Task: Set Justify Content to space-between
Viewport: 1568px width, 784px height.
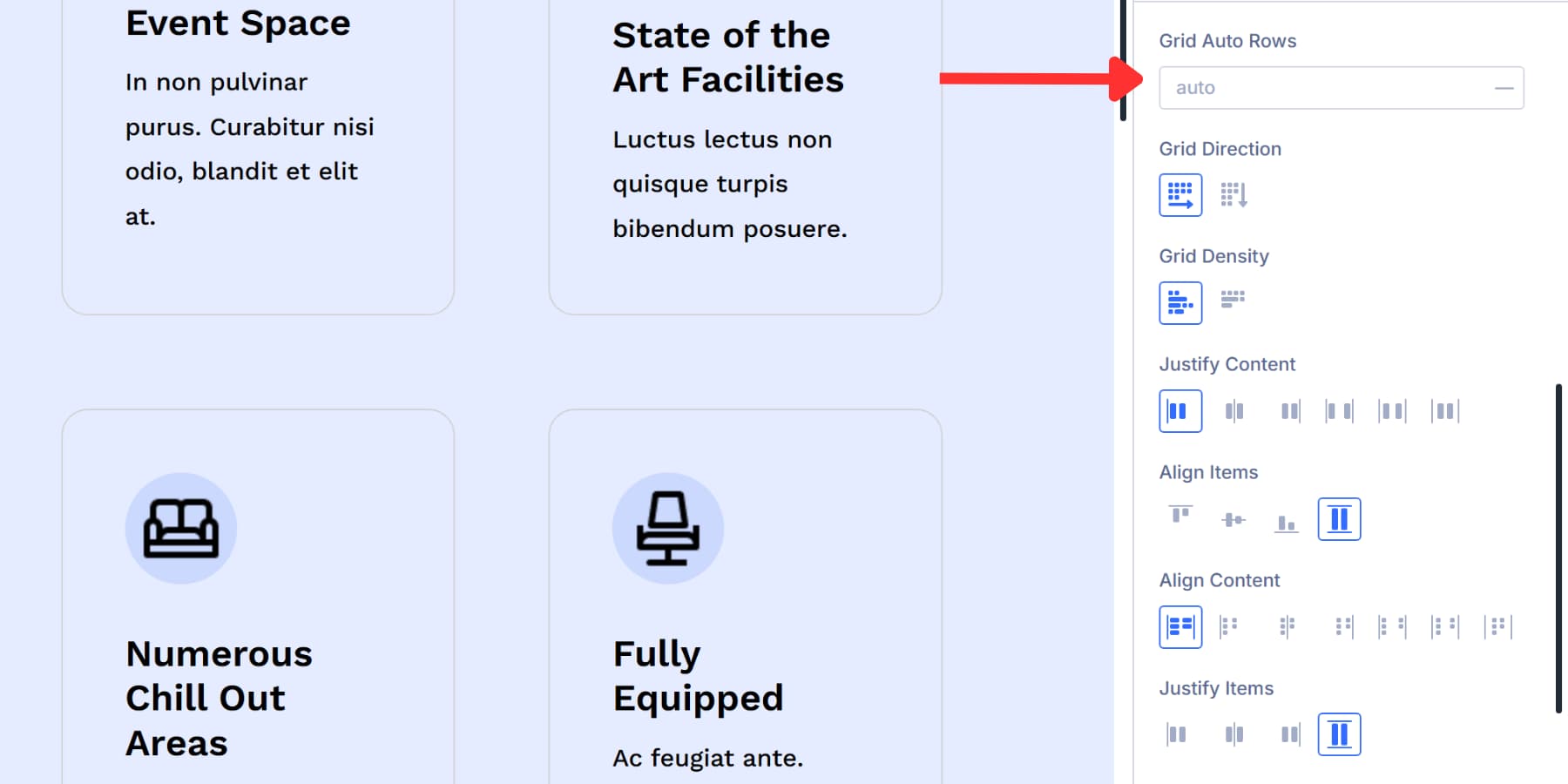Action: [x=1339, y=410]
